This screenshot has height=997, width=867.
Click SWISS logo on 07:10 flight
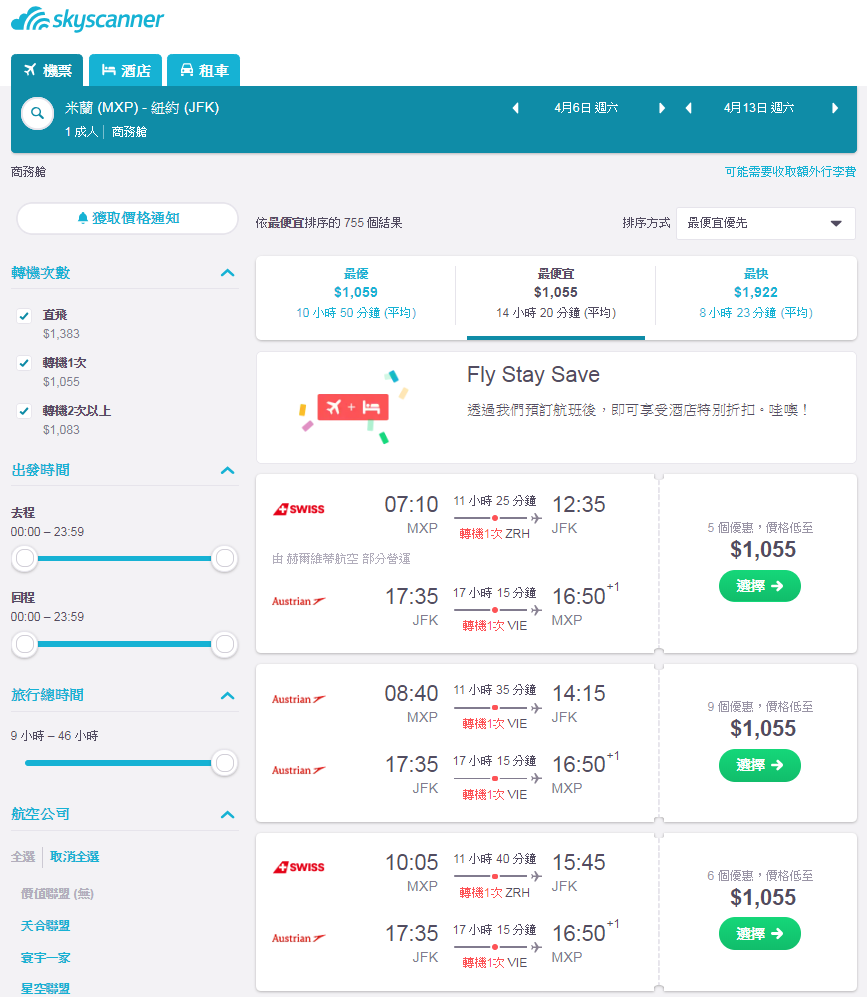coord(299,509)
